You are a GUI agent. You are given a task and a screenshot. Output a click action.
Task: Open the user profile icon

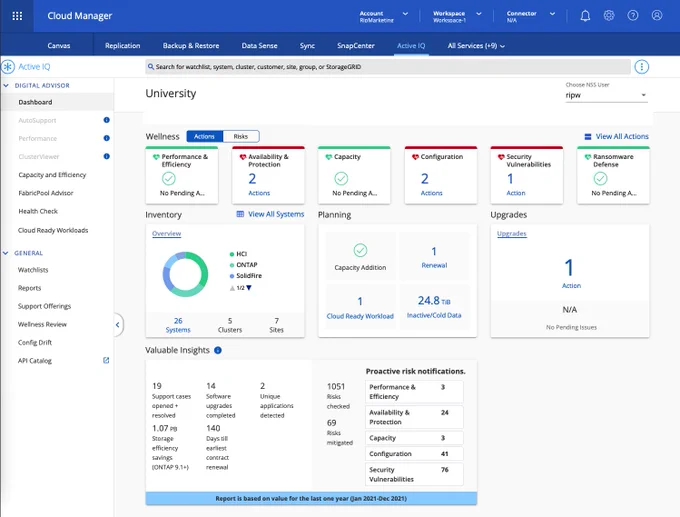pyautogui.click(x=657, y=16)
